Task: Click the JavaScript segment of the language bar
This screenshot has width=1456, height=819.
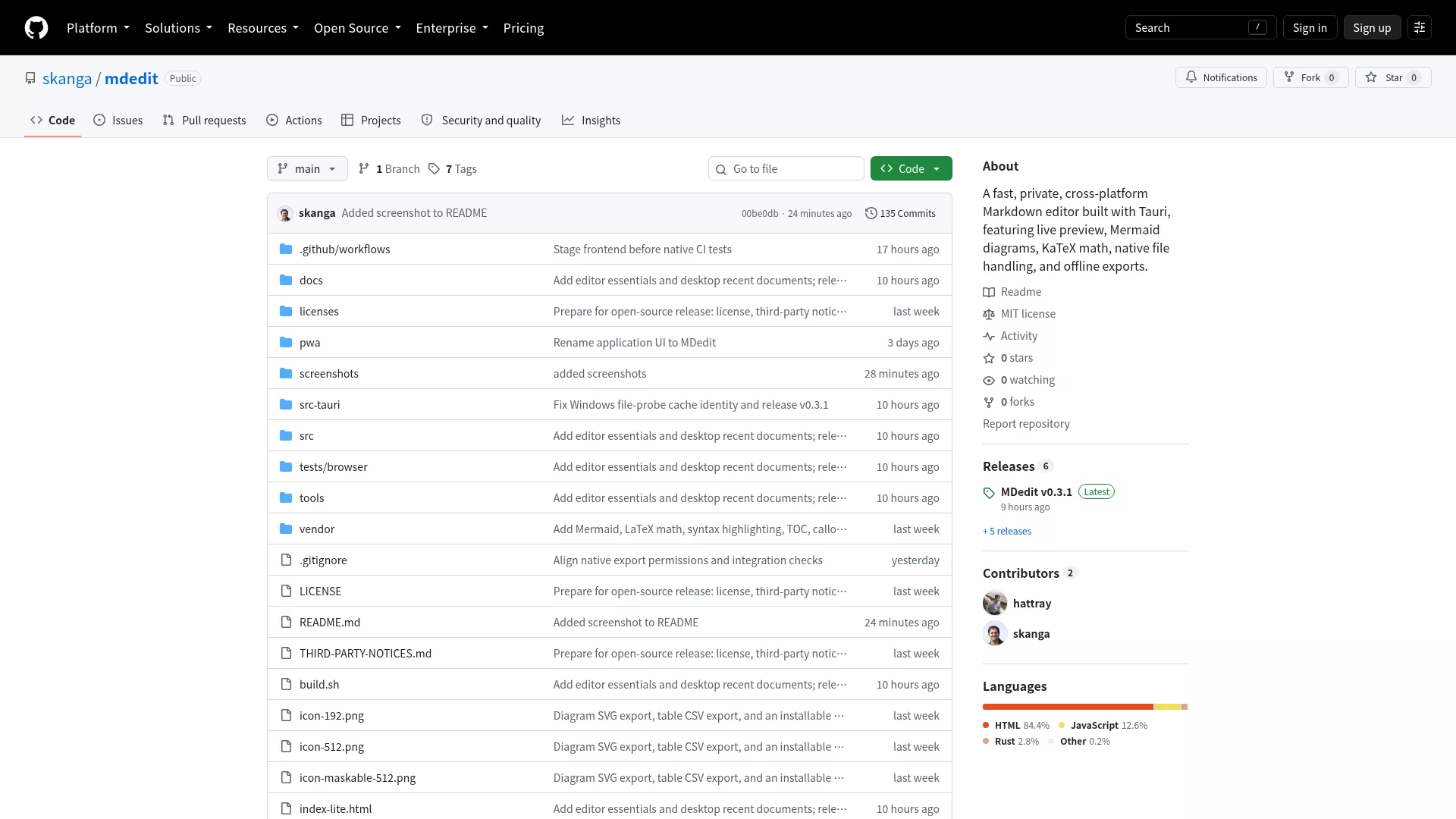Action: tap(1168, 708)
